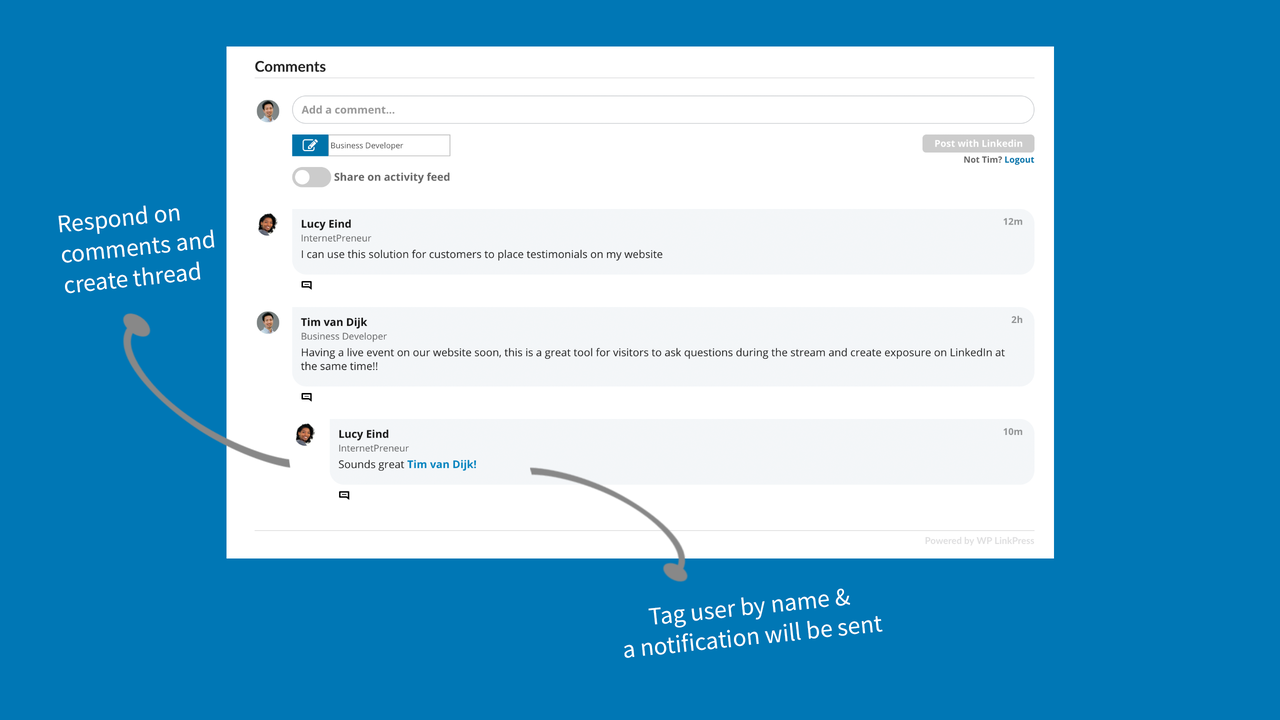The height and width of the screenshot is (720, 1280).
Task: Click the Logout link
Action: click(x=1019, y=160)
